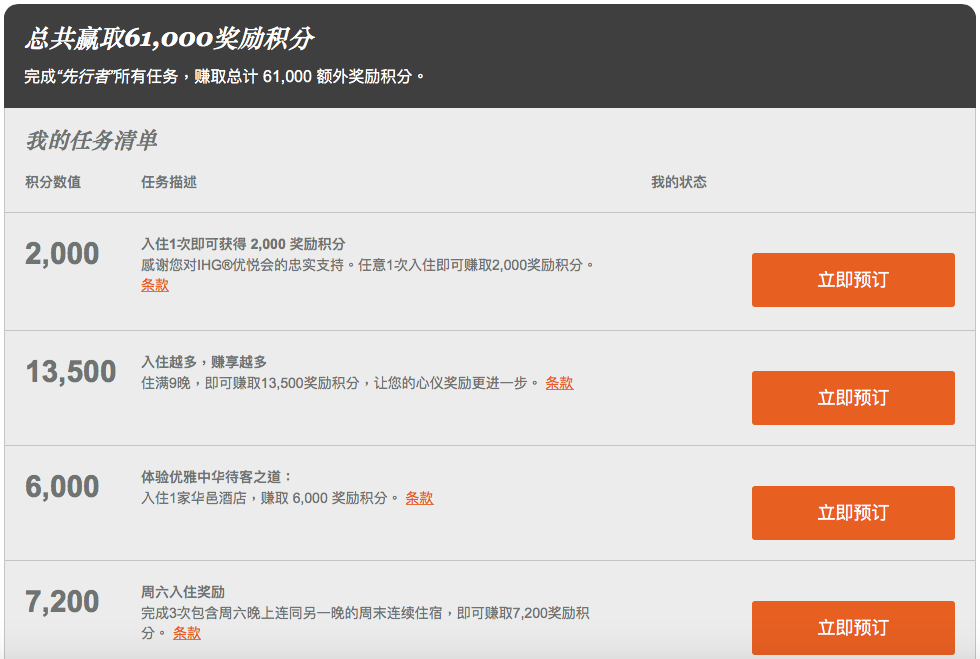Click the 6,000 points value
The width and height of the screenshot is (980, 659).
pyautogui.click(x=62, y=486)
